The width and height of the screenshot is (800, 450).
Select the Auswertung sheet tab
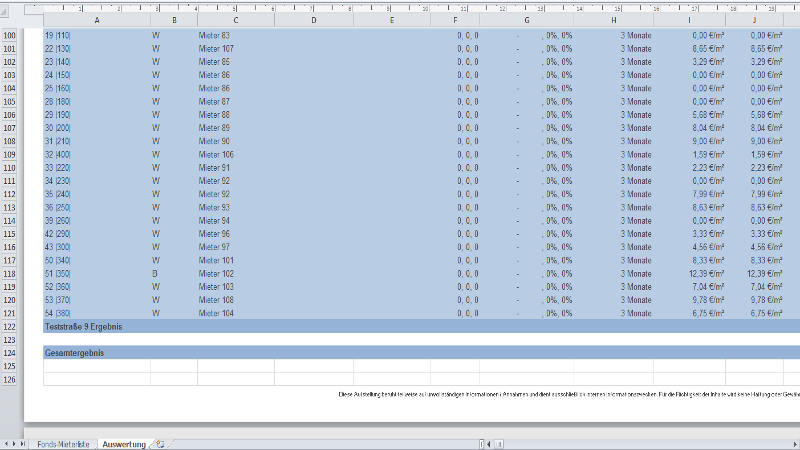(124, 444)
